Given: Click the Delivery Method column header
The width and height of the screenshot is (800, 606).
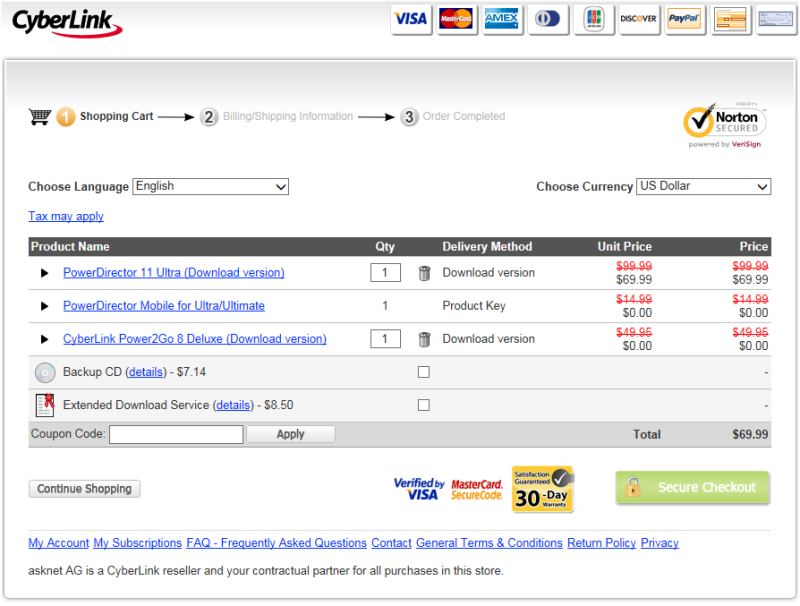Looking at the screenshot, I should point(487,247).
